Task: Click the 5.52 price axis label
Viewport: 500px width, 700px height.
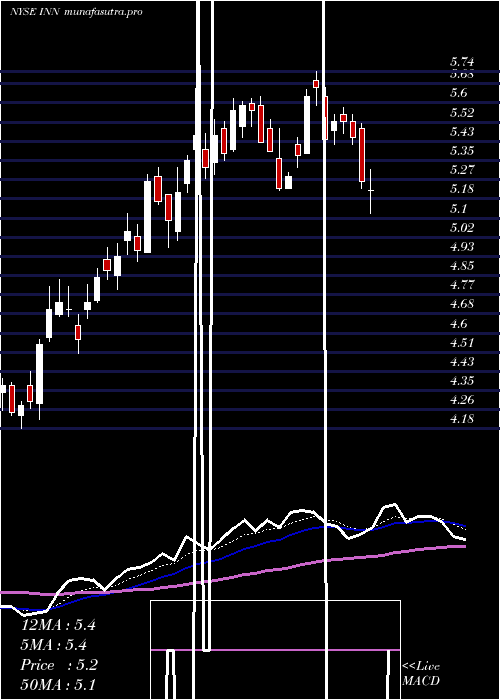Action: click(462, 112)
